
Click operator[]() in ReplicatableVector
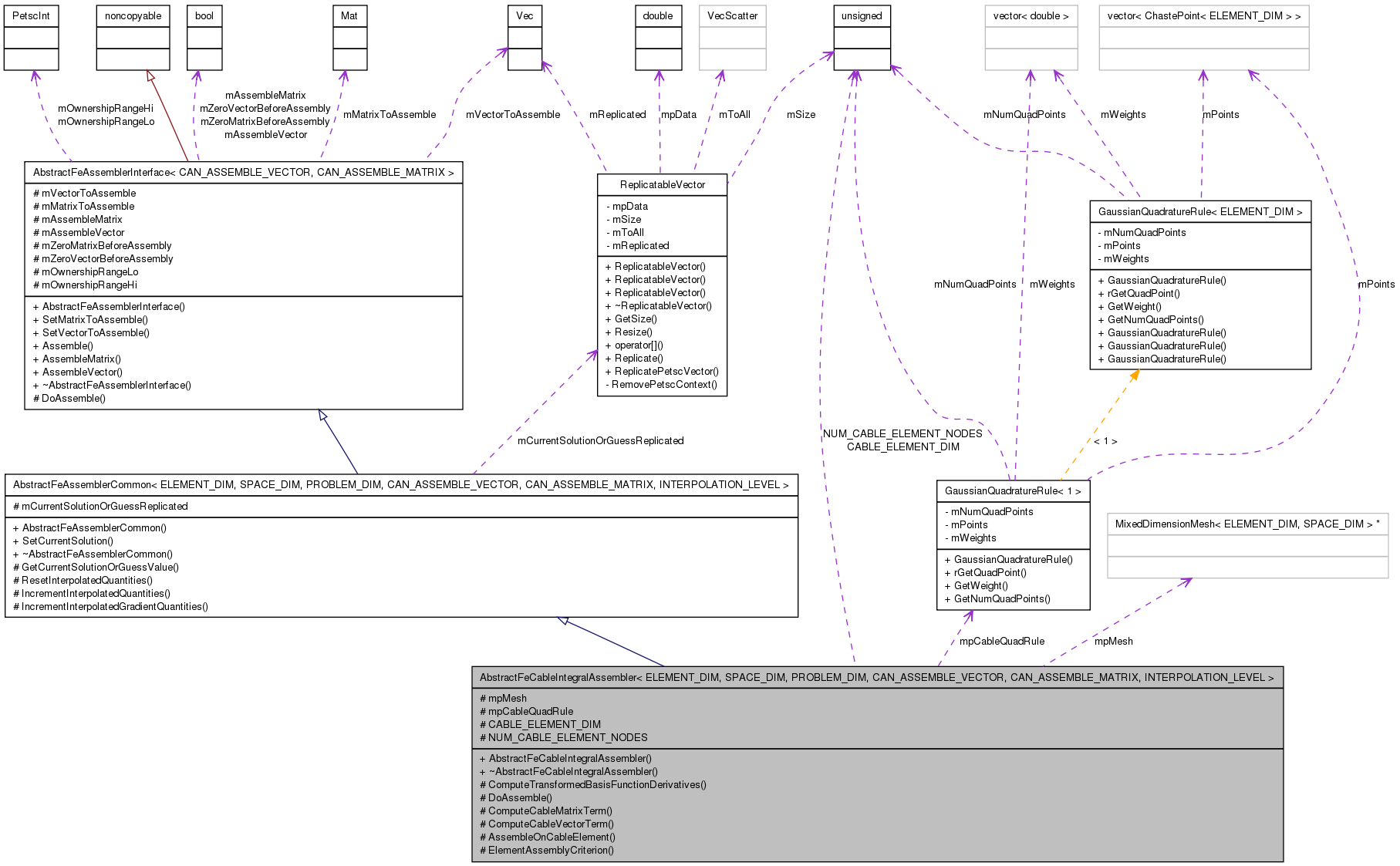(x=635, y=345)
